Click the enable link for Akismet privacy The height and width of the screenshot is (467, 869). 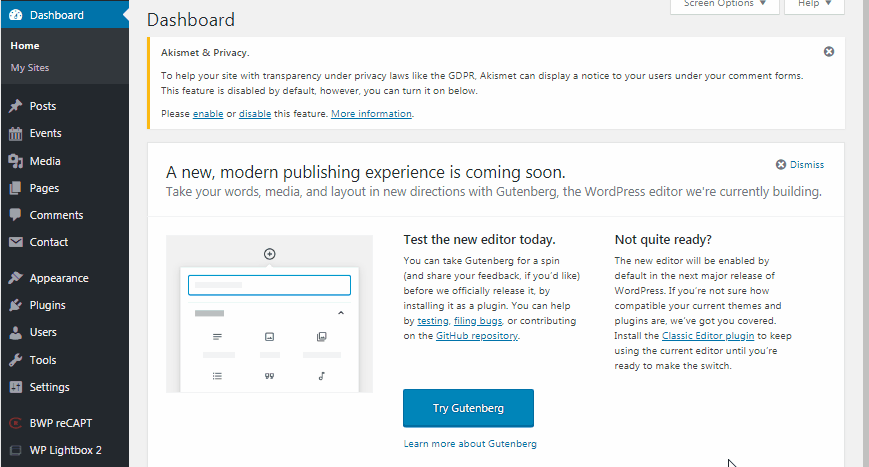coord(208,114)
